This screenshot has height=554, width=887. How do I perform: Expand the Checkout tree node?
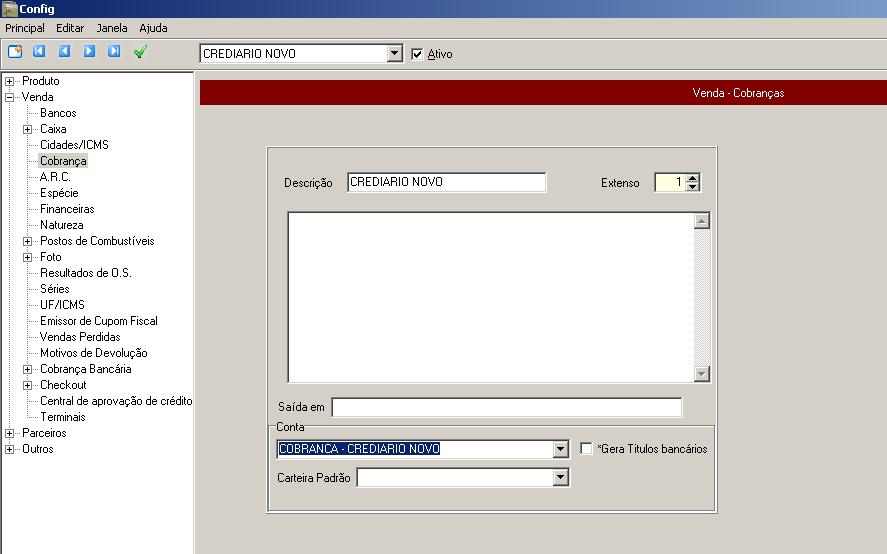pos(27,385)
